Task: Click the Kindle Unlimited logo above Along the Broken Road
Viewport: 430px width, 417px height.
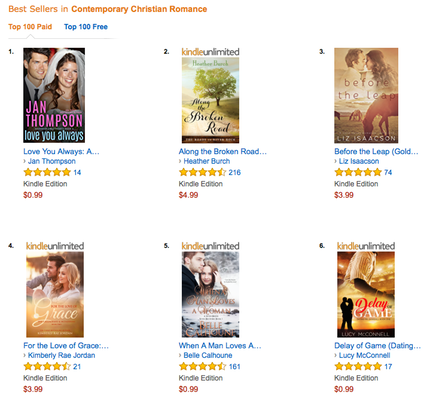Action: (210, 52)
